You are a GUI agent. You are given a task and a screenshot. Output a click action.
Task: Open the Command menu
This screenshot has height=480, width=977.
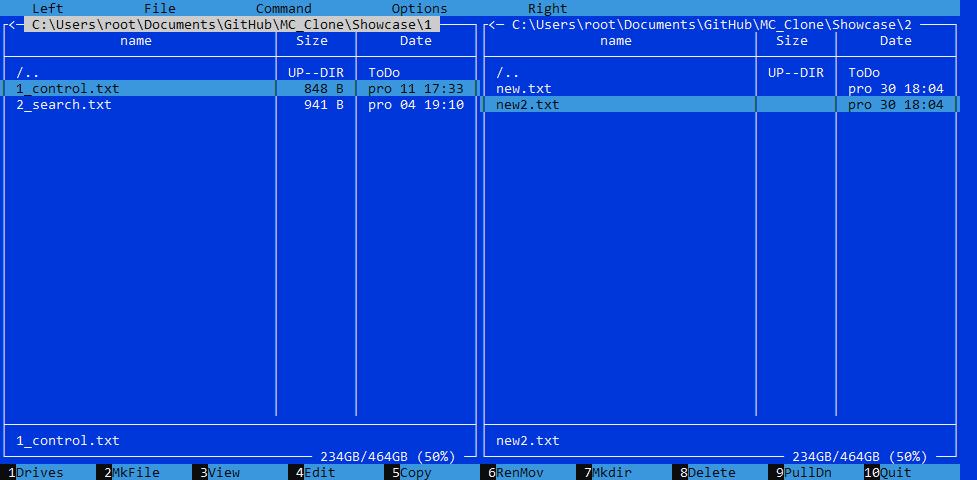[x=283, y=8]
